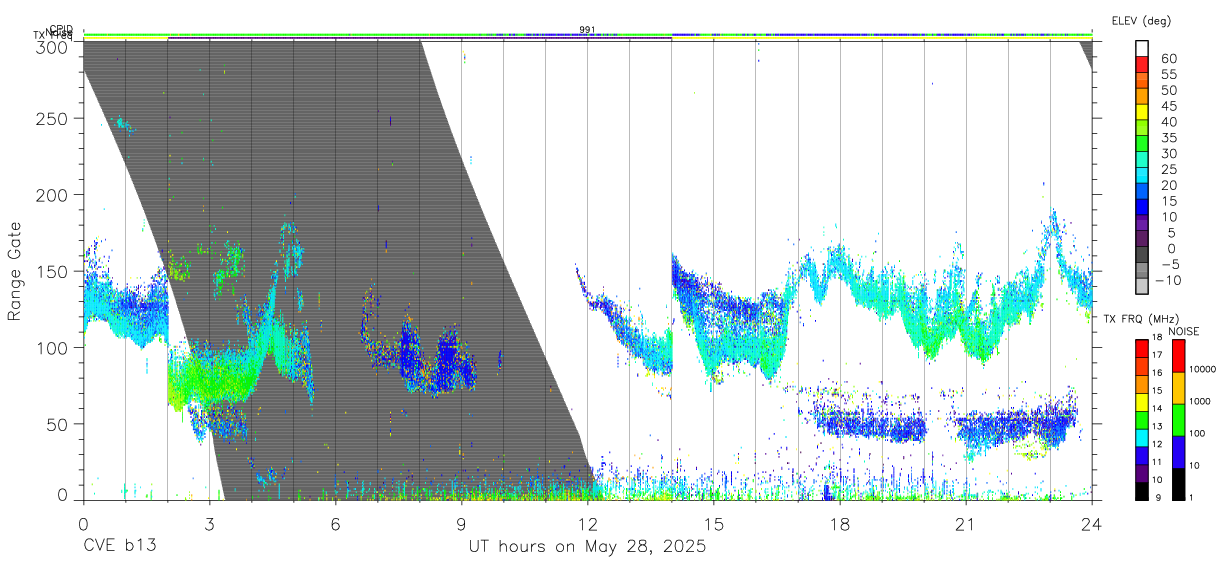Click the 12 hour tick label on the time axis
The width and height of the screenshot is (1228, 567).
[x=588, y=524]
